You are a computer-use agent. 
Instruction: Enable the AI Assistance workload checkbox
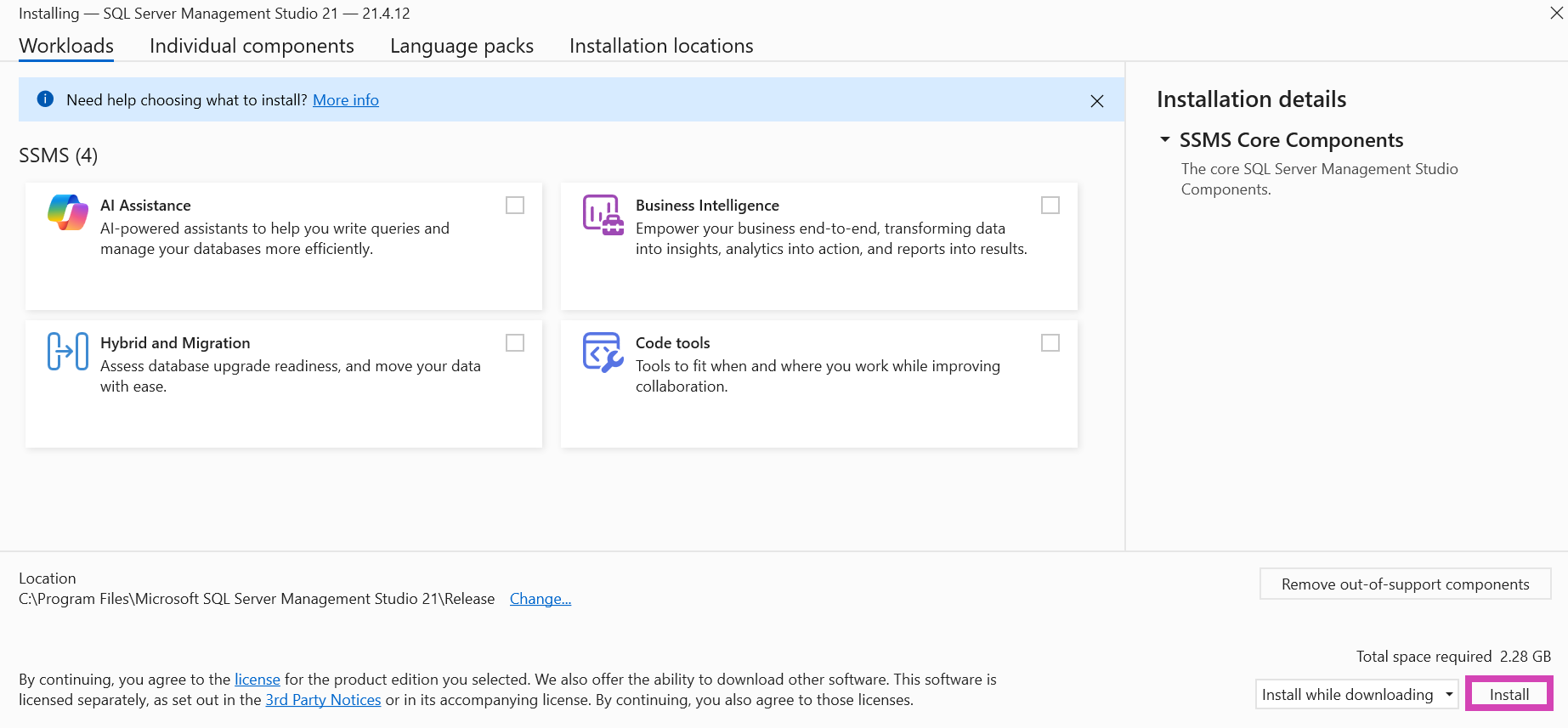[515, 206]
